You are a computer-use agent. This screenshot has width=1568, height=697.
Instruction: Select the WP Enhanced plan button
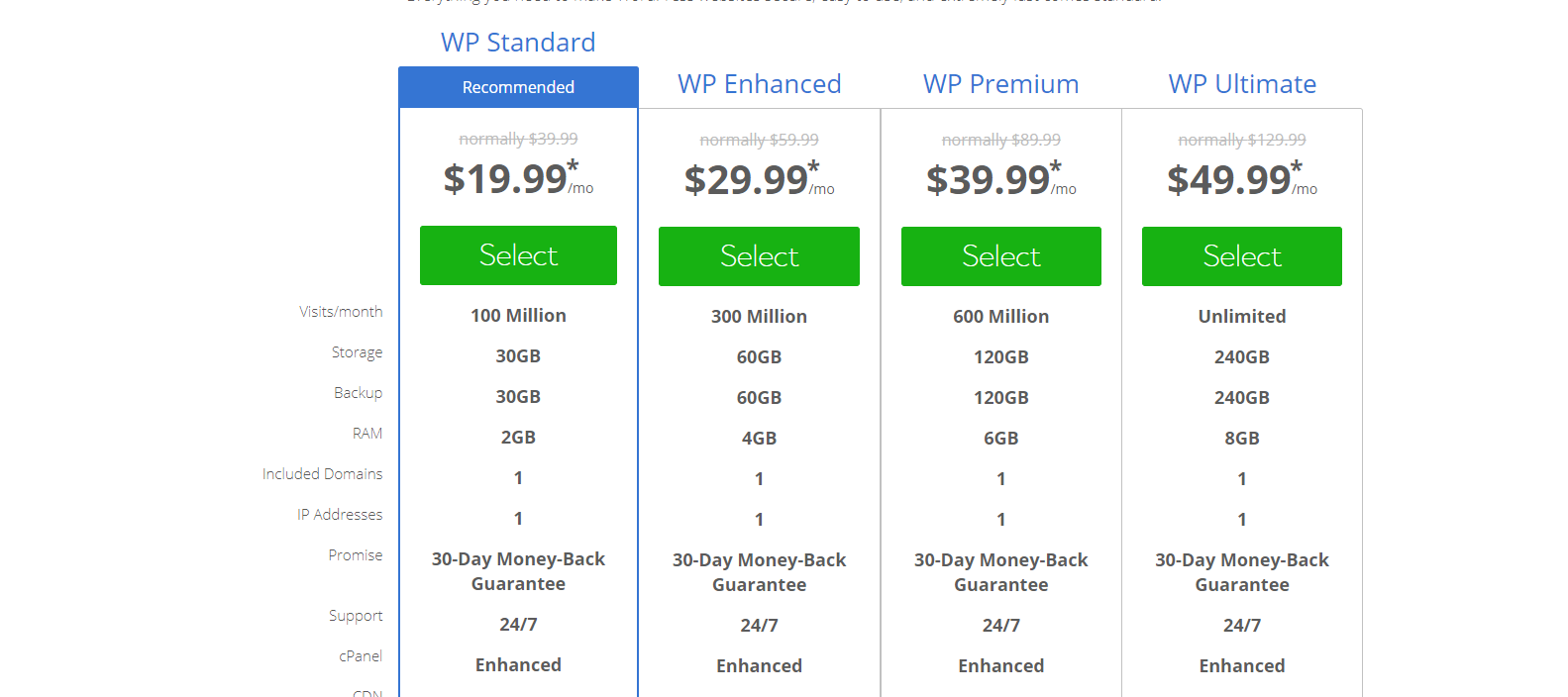pyautogui.click(x=759, y=256)
